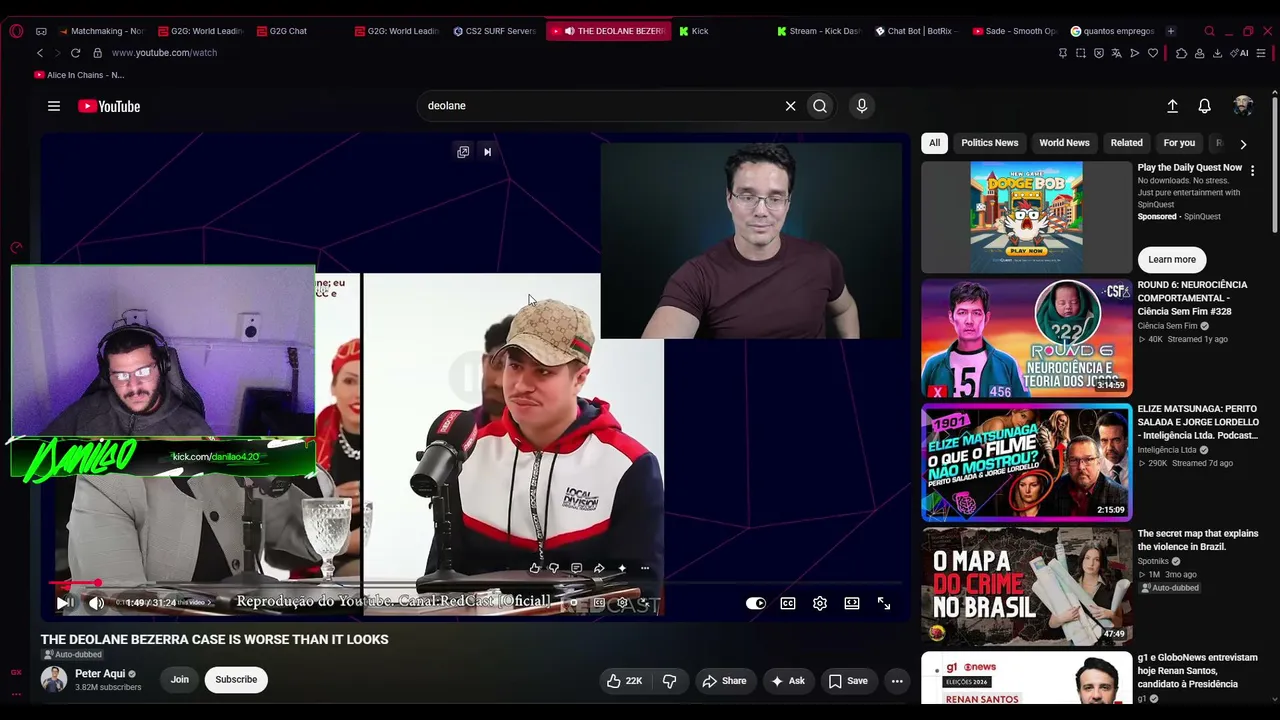Play the video with the play button

(x=63, y=603)
